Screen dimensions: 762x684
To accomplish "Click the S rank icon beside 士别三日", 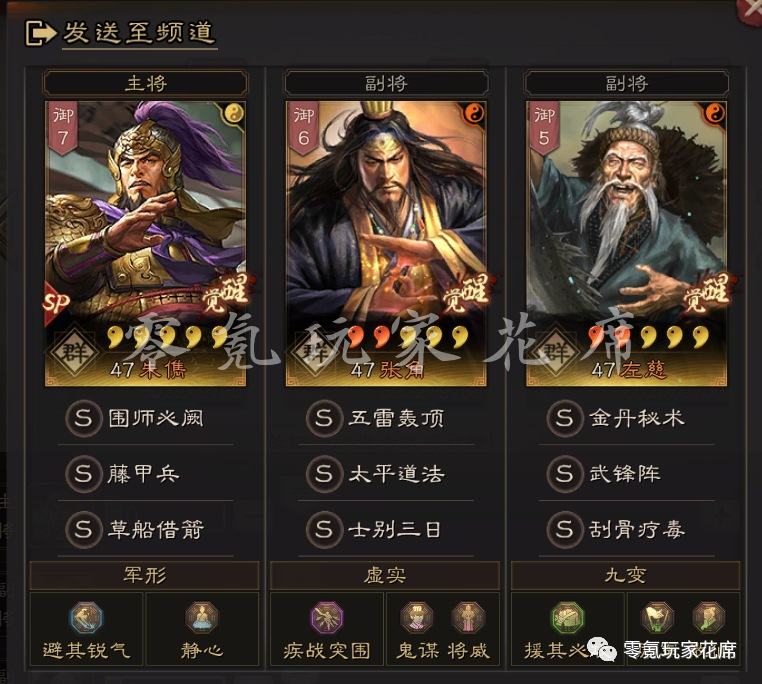I will click(x=324, y=529).
